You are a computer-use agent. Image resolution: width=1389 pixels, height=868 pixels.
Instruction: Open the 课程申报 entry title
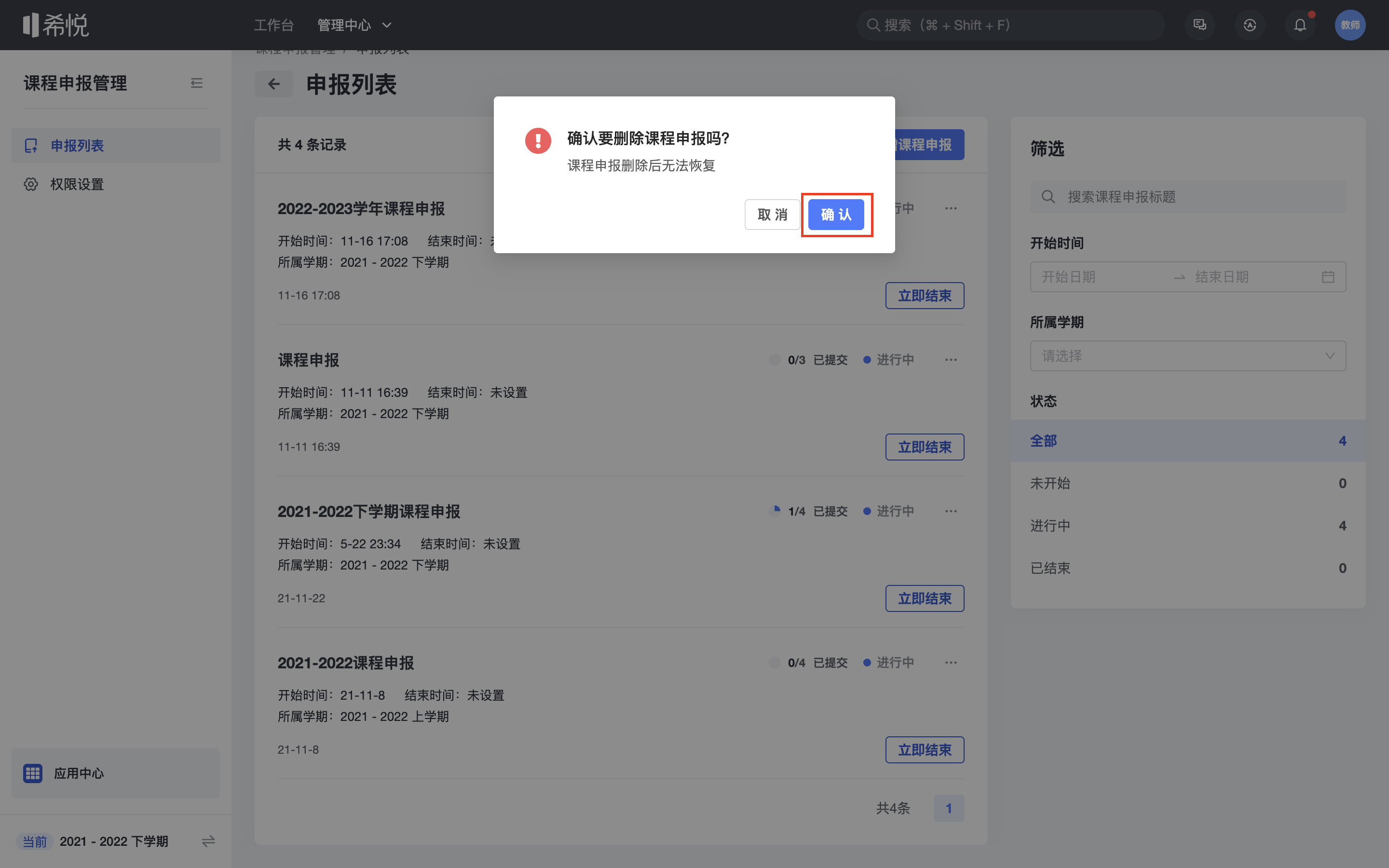point(309,361)
